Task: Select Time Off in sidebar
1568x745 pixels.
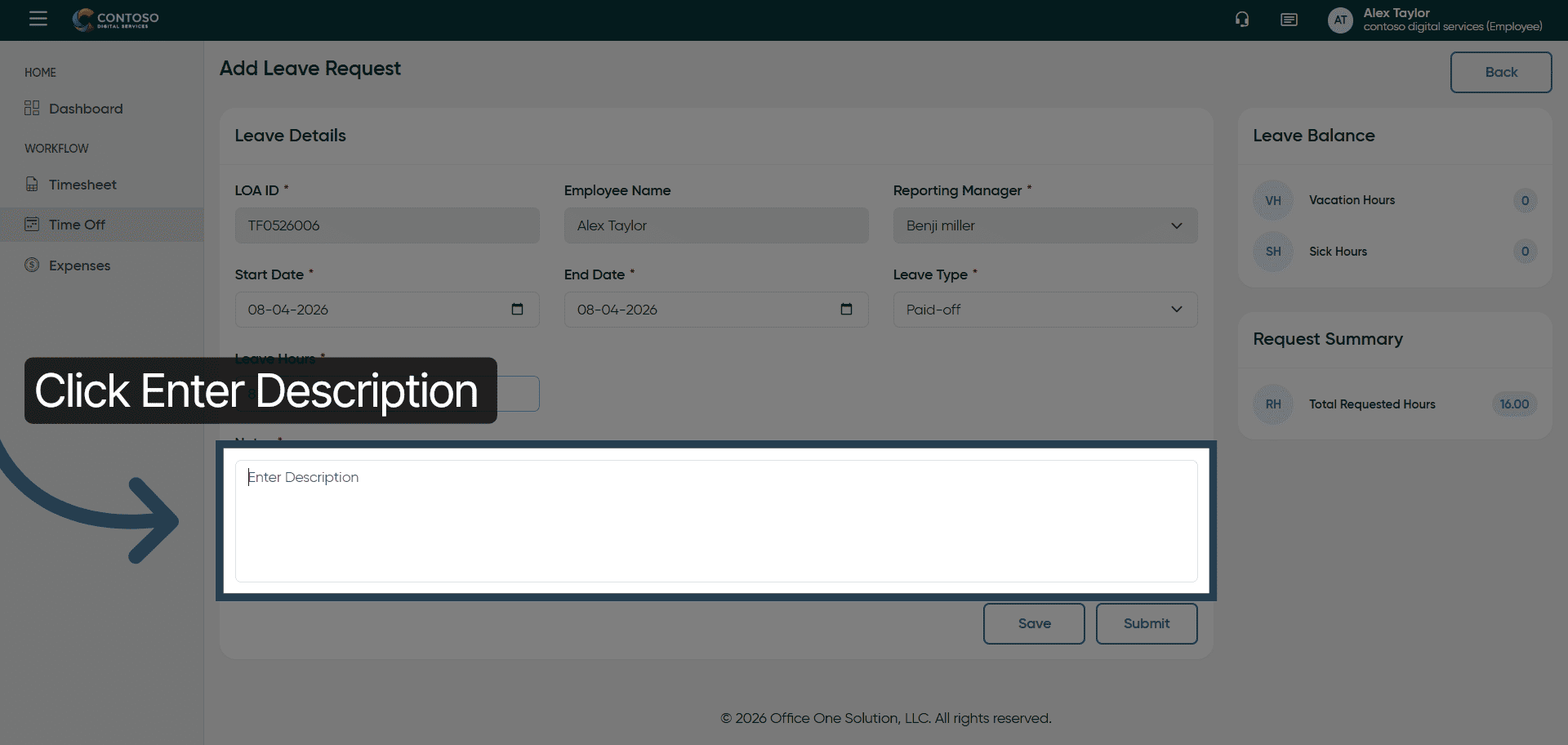Action: tap(77, 225)
